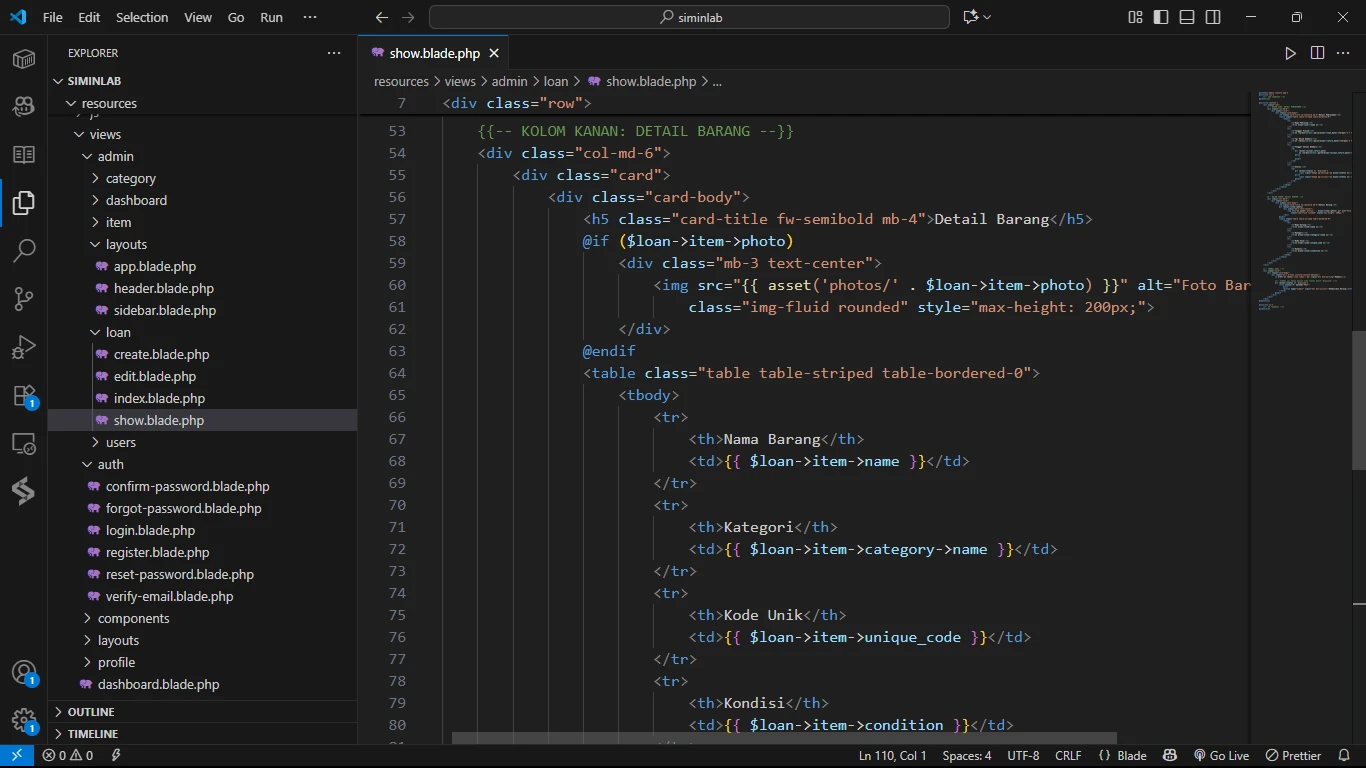1366x768 pixels.
Task: Collapse the loan folder
Action: 118,332
